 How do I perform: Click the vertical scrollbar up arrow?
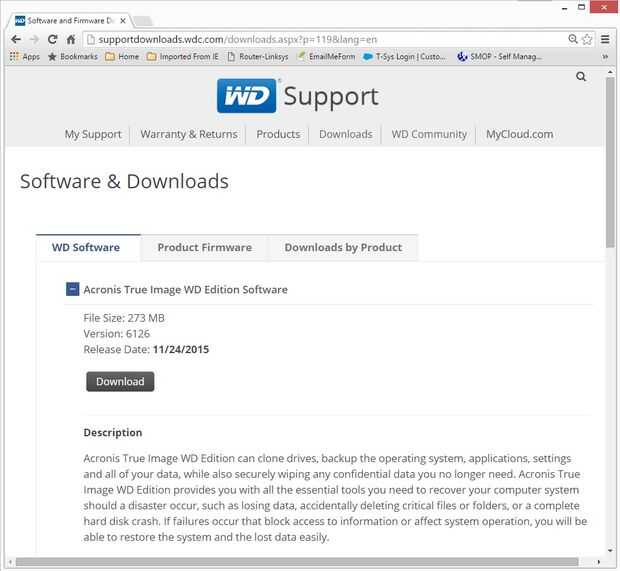tap(611, 72)
